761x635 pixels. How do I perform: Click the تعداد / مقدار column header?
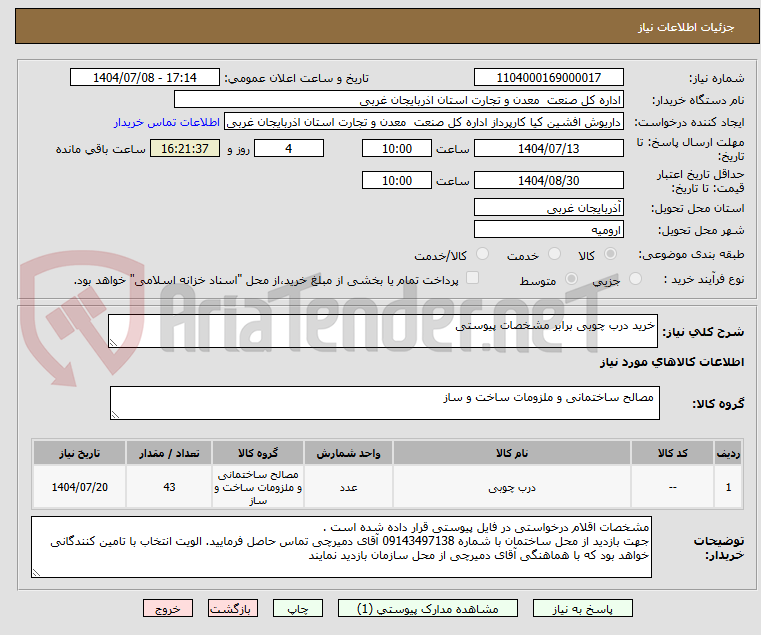tap(169, 453)
